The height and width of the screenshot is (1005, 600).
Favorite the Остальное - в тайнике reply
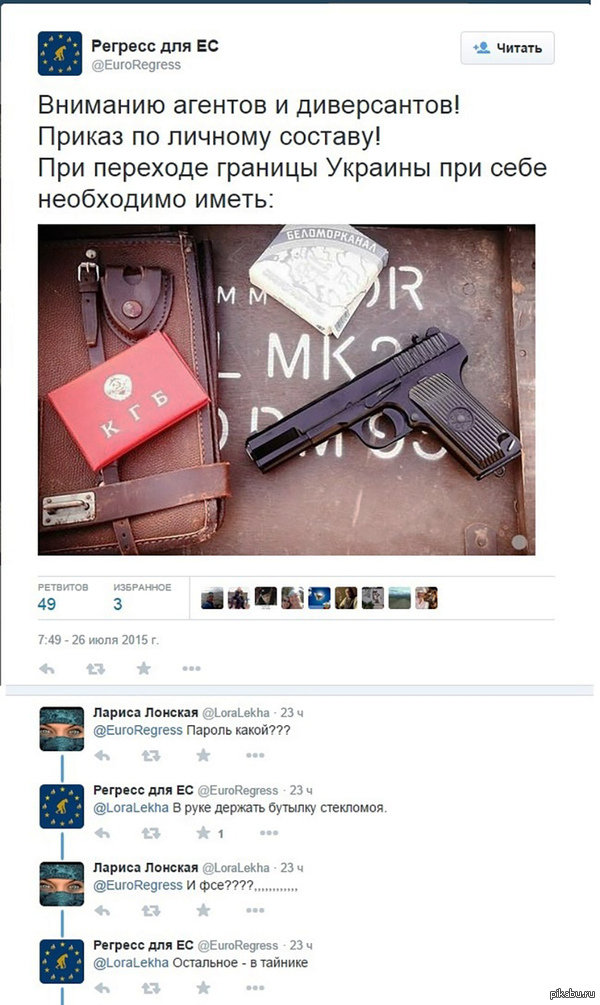203,987
